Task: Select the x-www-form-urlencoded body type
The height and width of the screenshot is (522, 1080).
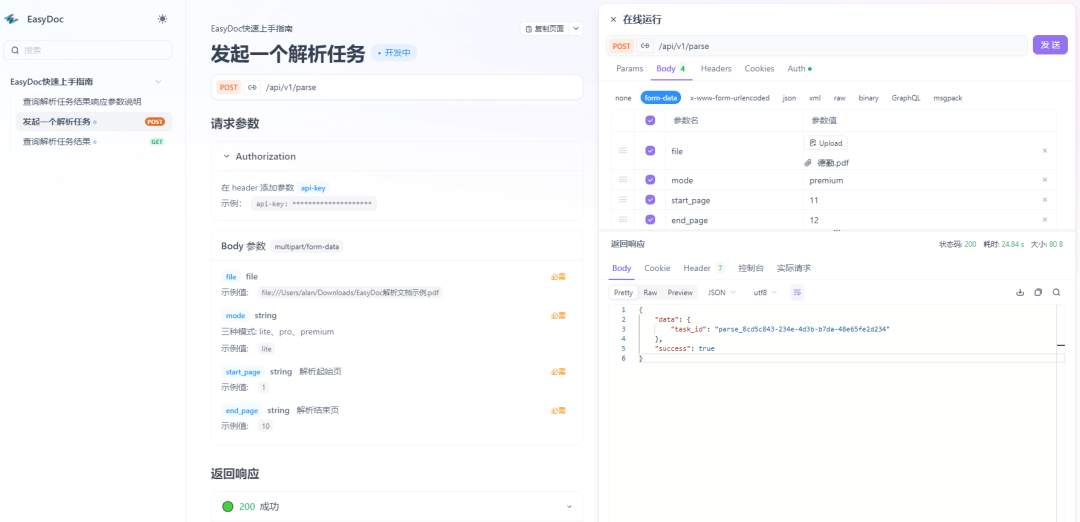Action: click(729, 98)
